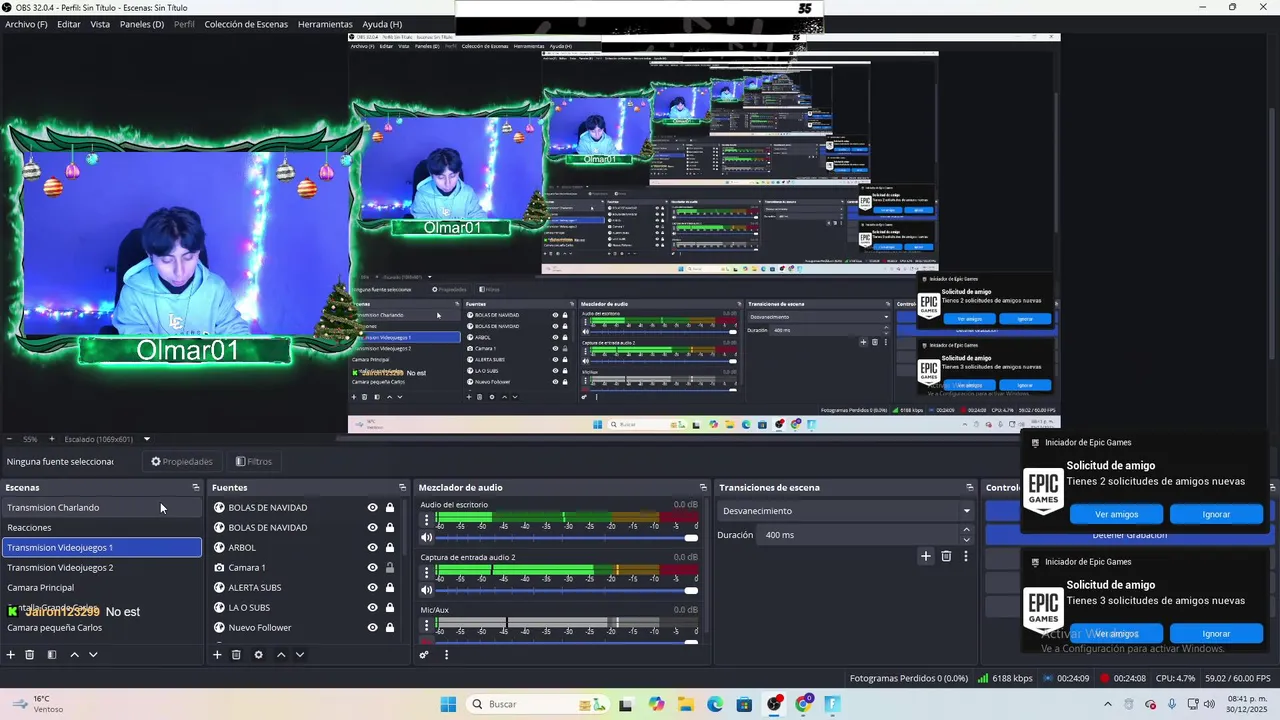Image resolution: width=1280 pixels, height=720 pixels.
Task: Open preview scale Escalado dropdown arrow
Action: (x=146, y=439)
